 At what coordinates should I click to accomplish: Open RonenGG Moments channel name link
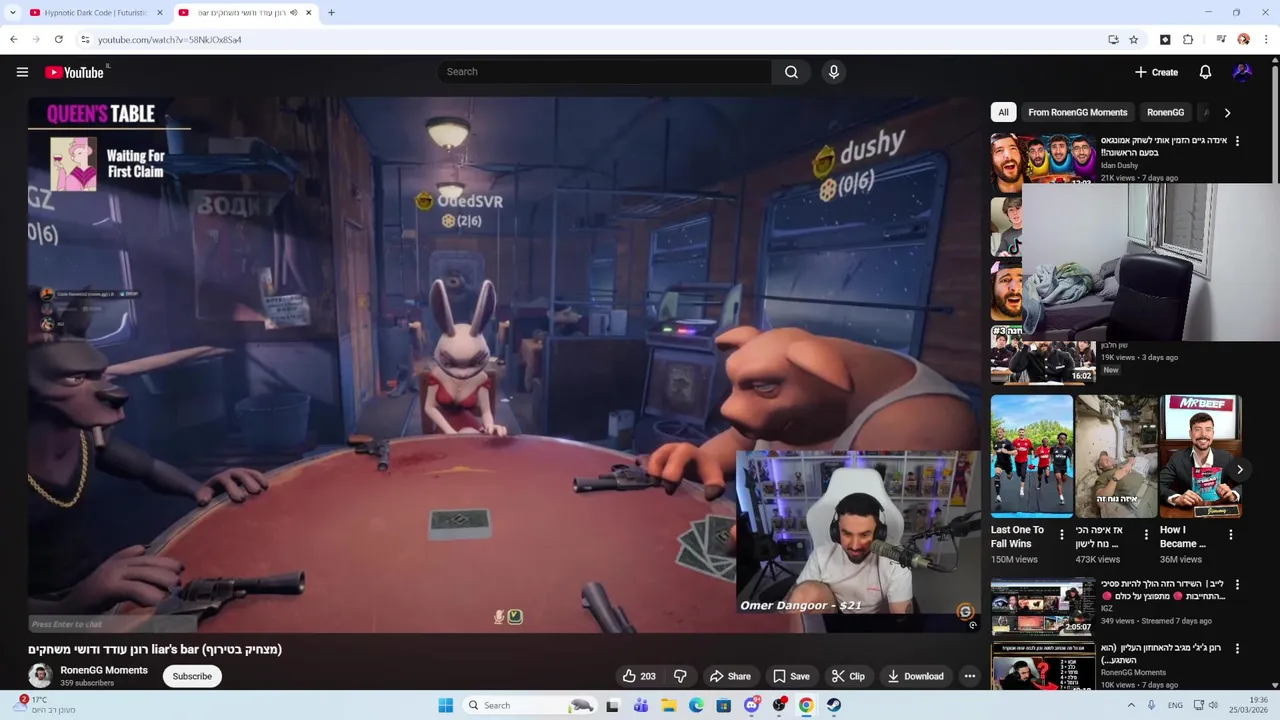[104, 670]
